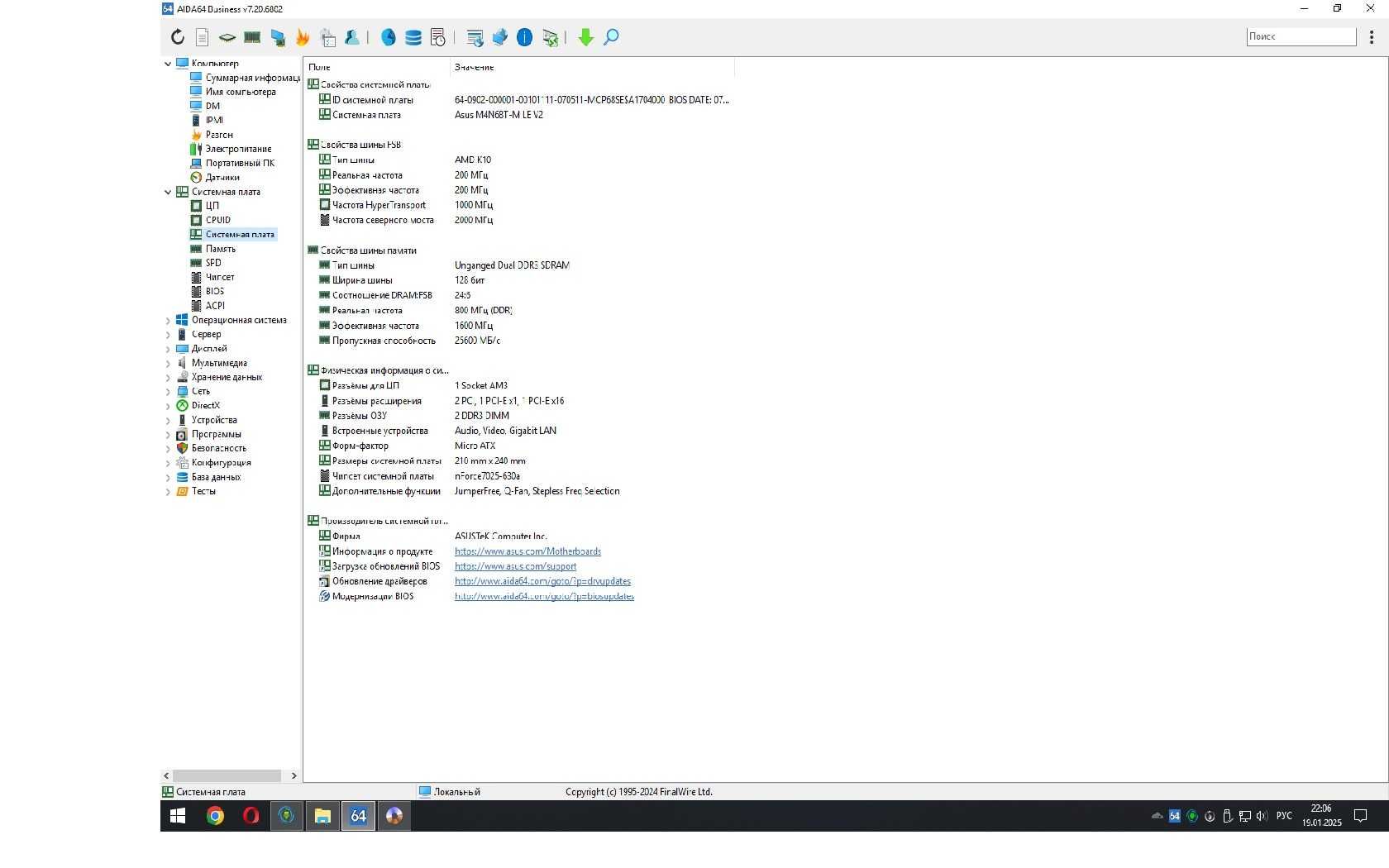Click the taskbar clock showing 22:06

tap(1321, 816)
